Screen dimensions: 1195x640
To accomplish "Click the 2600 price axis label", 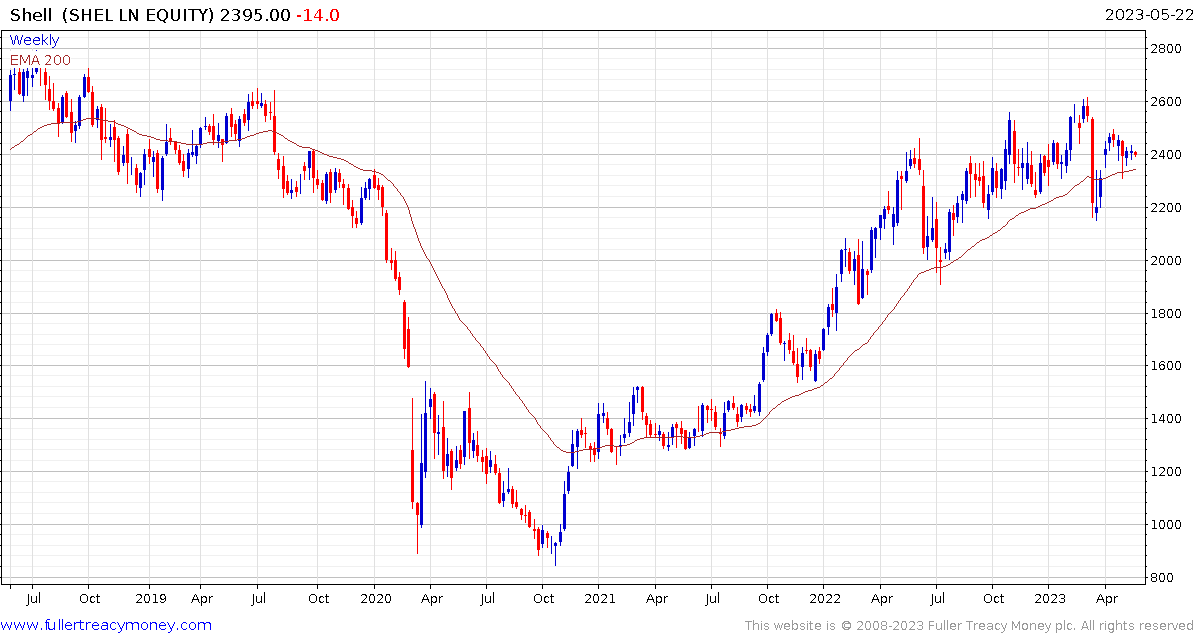I will click(x=1168, y=102).
